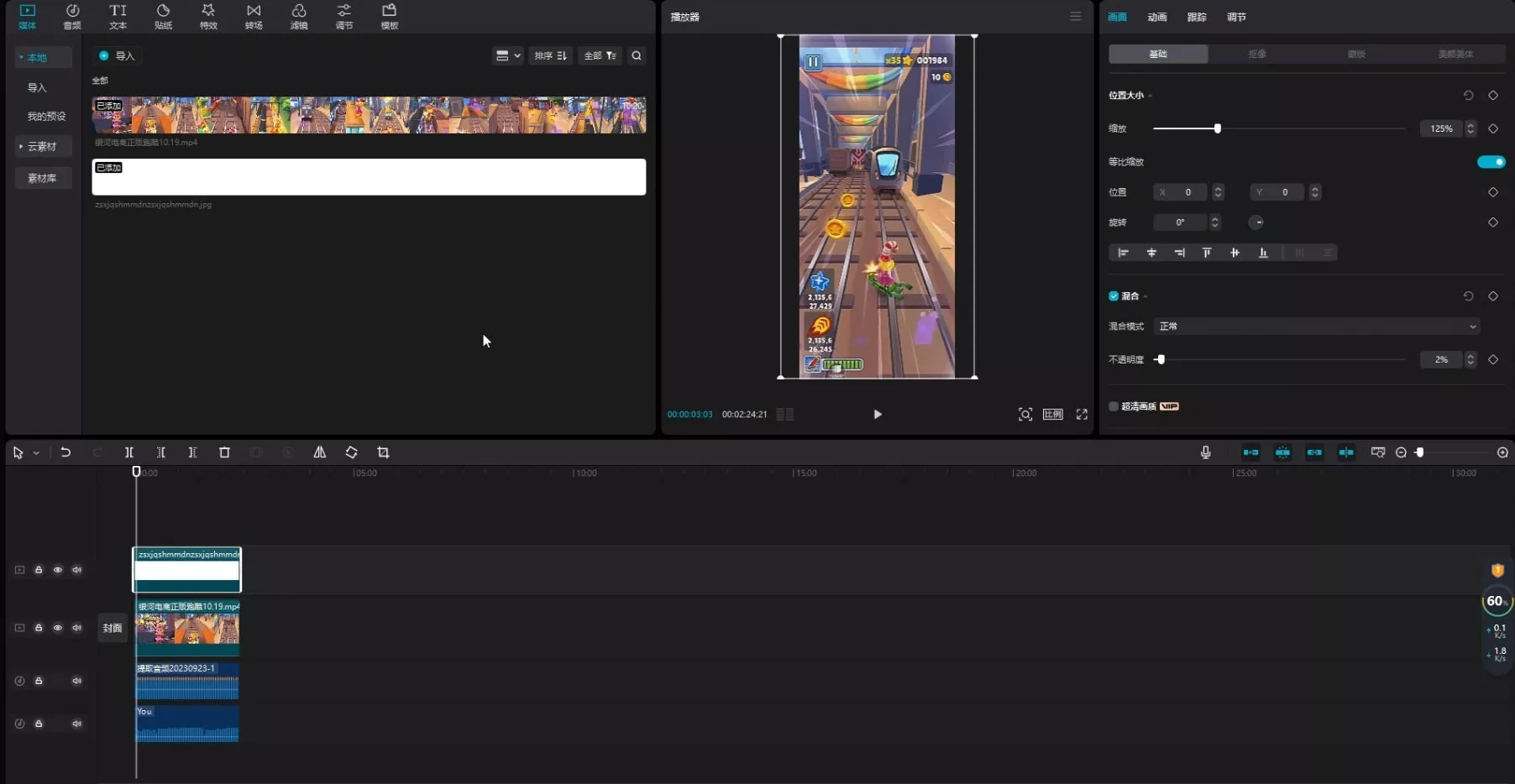Delete the selected clip with trash icon
Viewport: 1515px width, 784px height.
click(224, 452)
